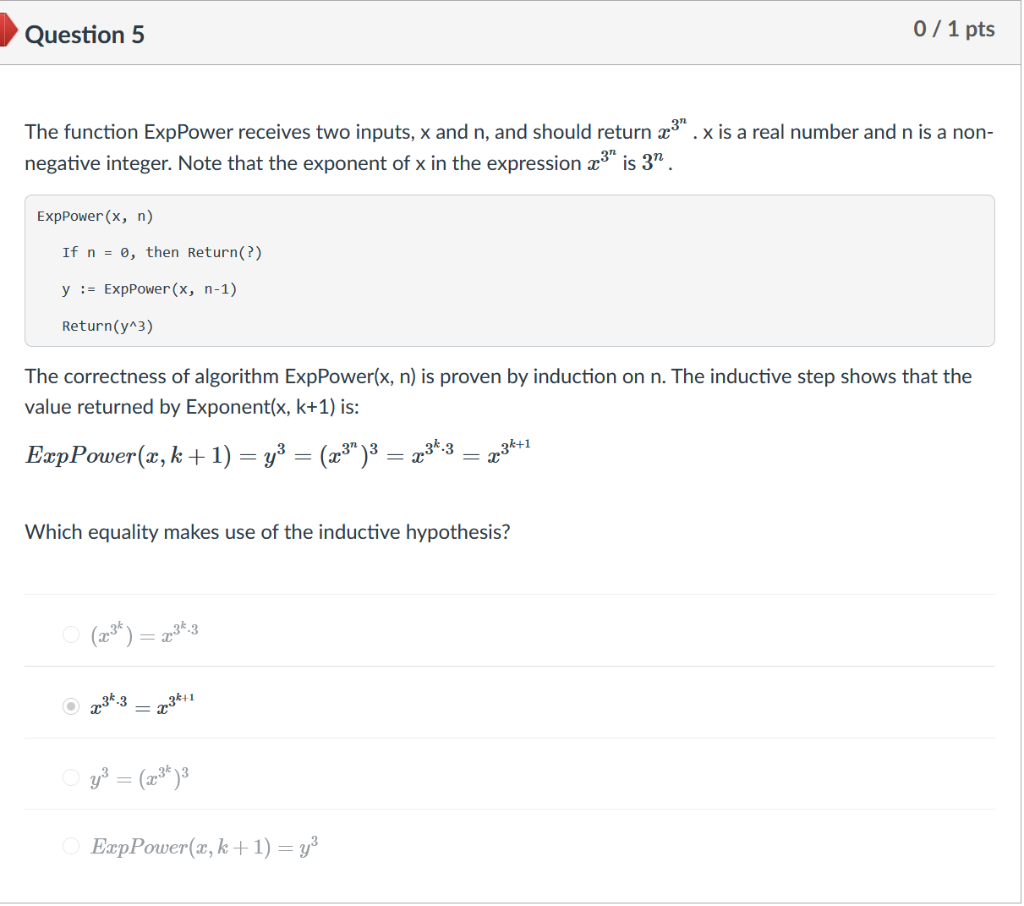Image resolution: width=1024 pixels, height=906 pixels.
Task: Click the red flag icon beside Question 5
Action: (8, 29)
